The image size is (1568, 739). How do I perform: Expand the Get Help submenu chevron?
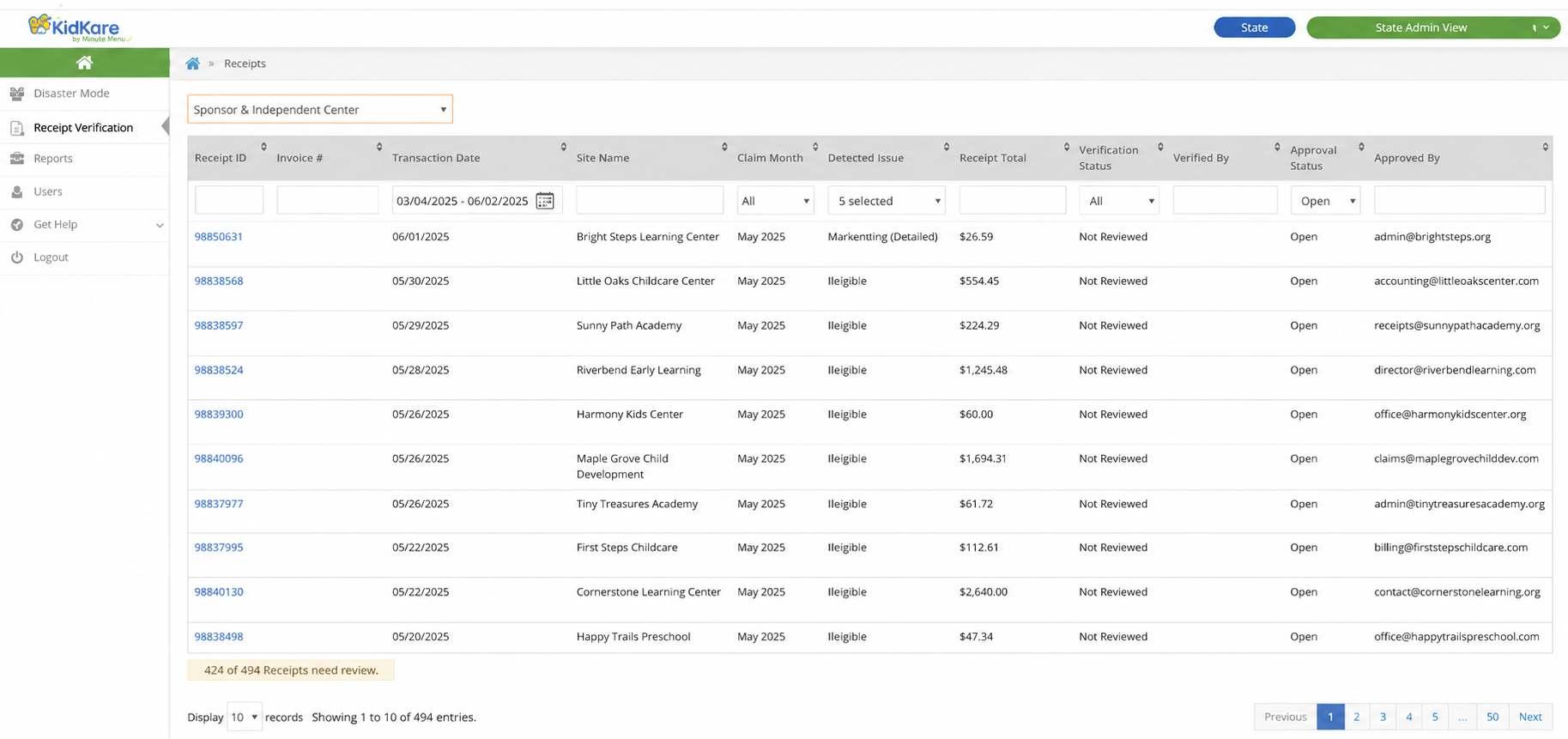pyautogui.click(x=160, y=225)
